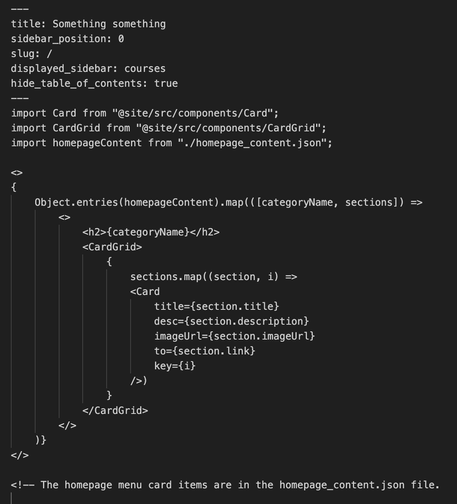This screenshot has width=457, height=504.
Task: Click the imageUrl attribute line
Action: pyautogui.click(x=234, y=336)
